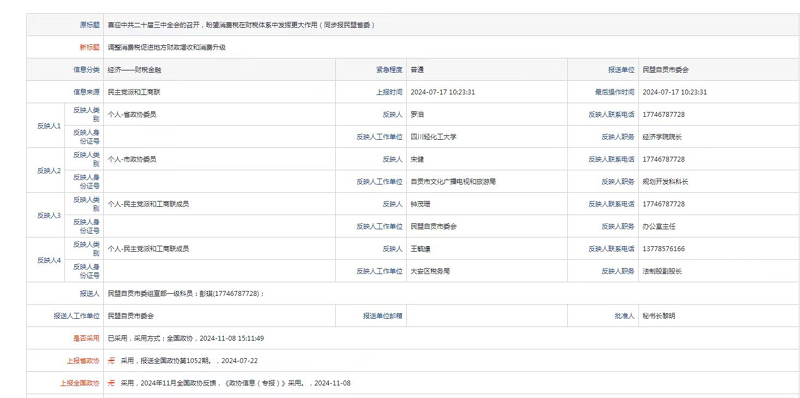Select the 办公室主任 position value
Screen dimensions: 800x398
659,227
